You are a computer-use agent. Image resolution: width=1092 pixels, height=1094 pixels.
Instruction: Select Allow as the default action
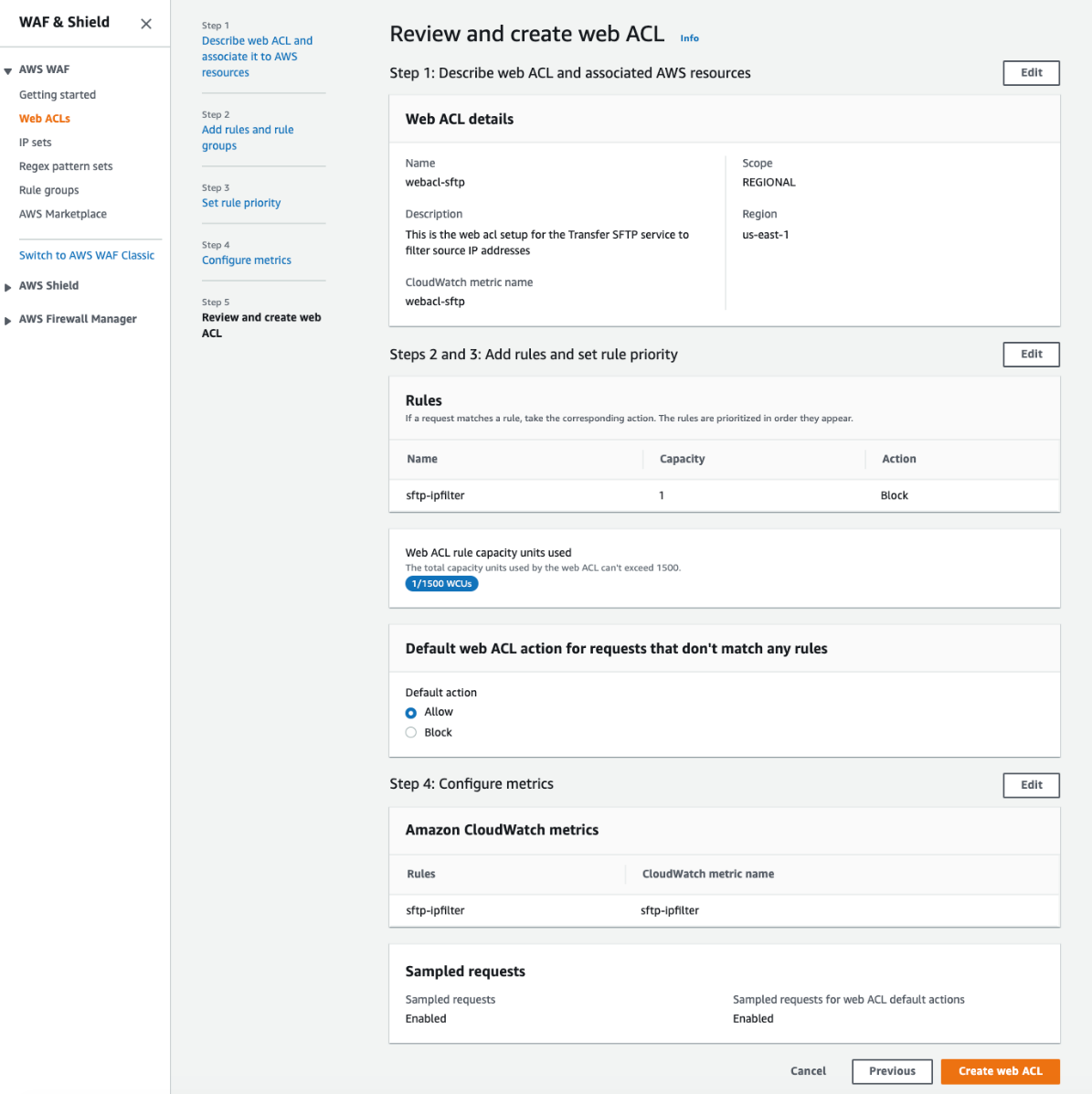coord(410,712)
